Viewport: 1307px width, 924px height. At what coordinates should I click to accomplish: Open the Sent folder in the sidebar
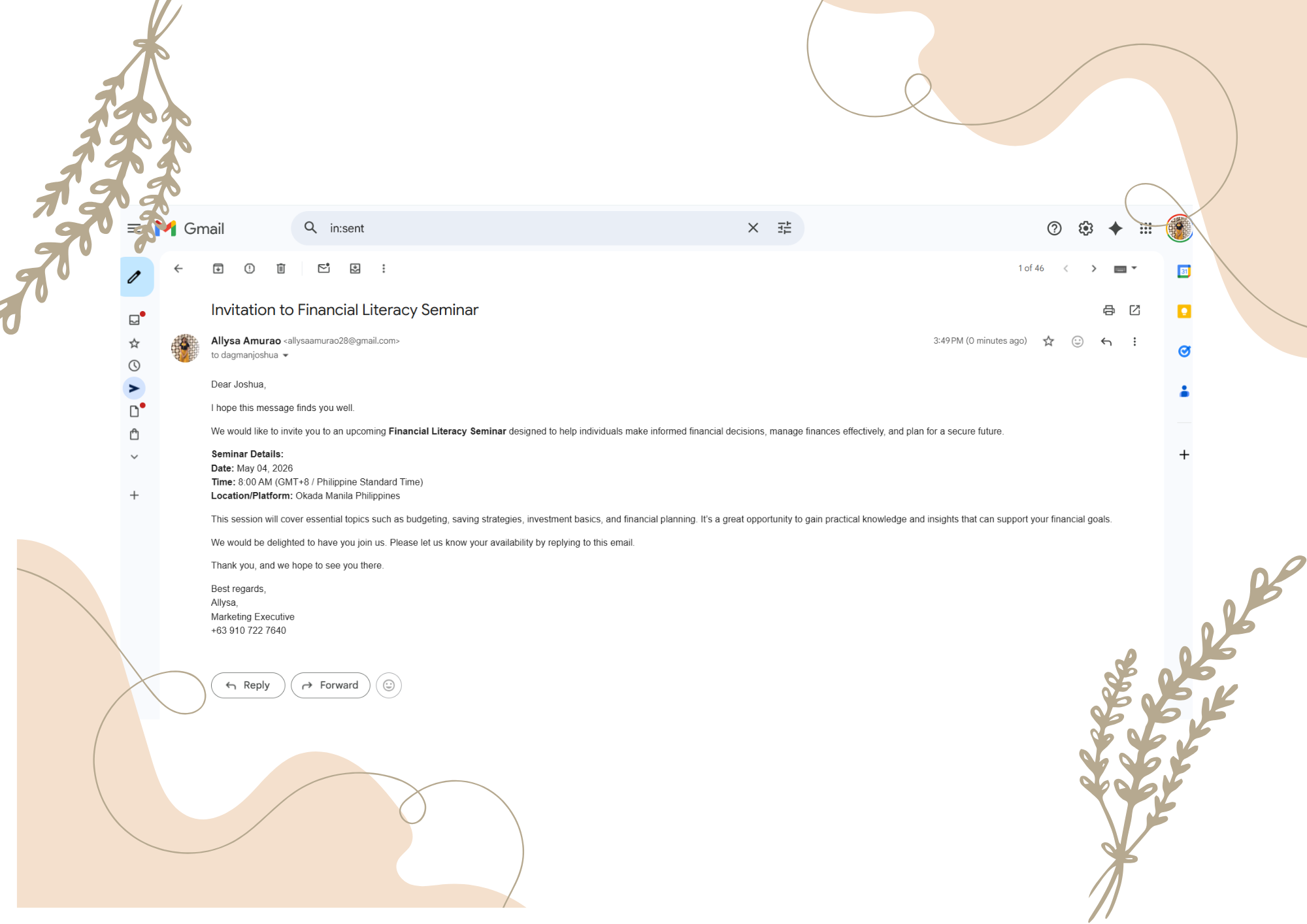(134, 388)
